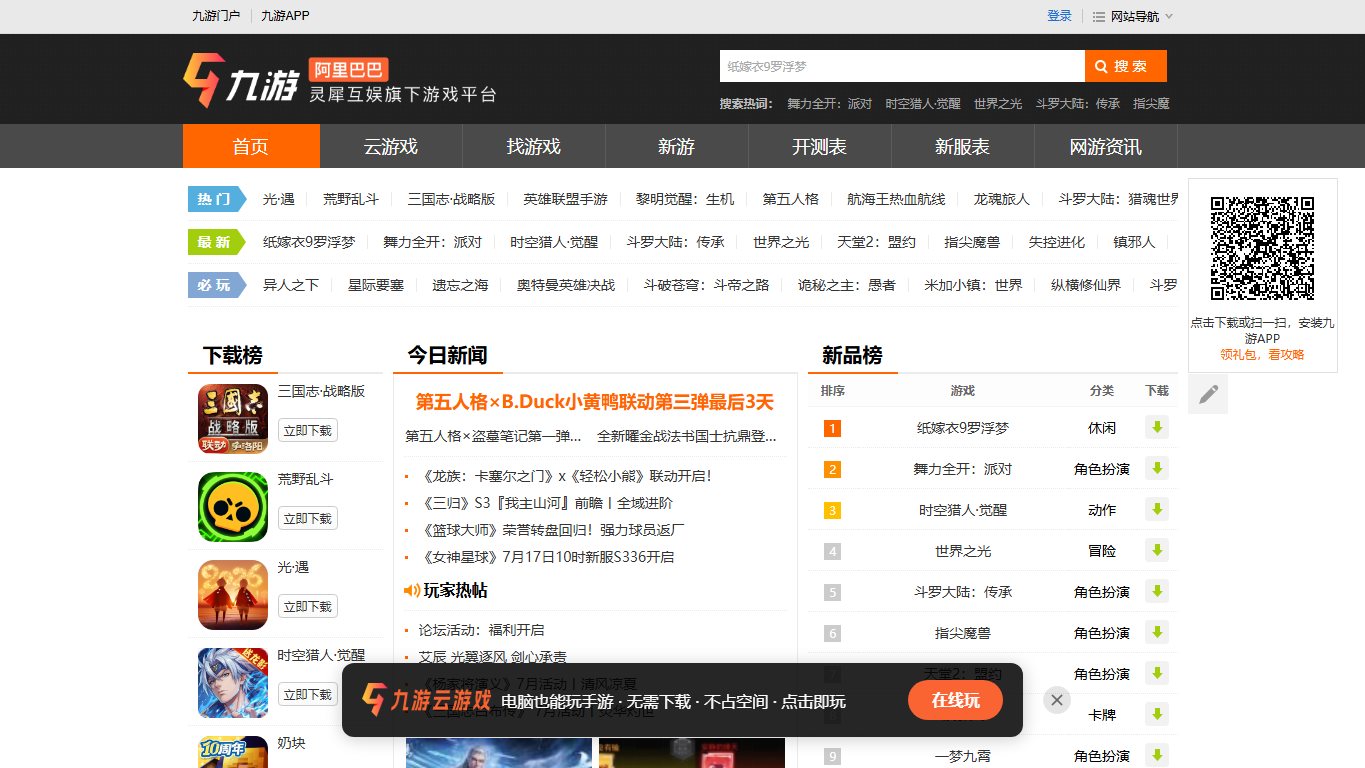Select the 首页 navigation tab
The image size is (1365, 768).
(251, 146)
